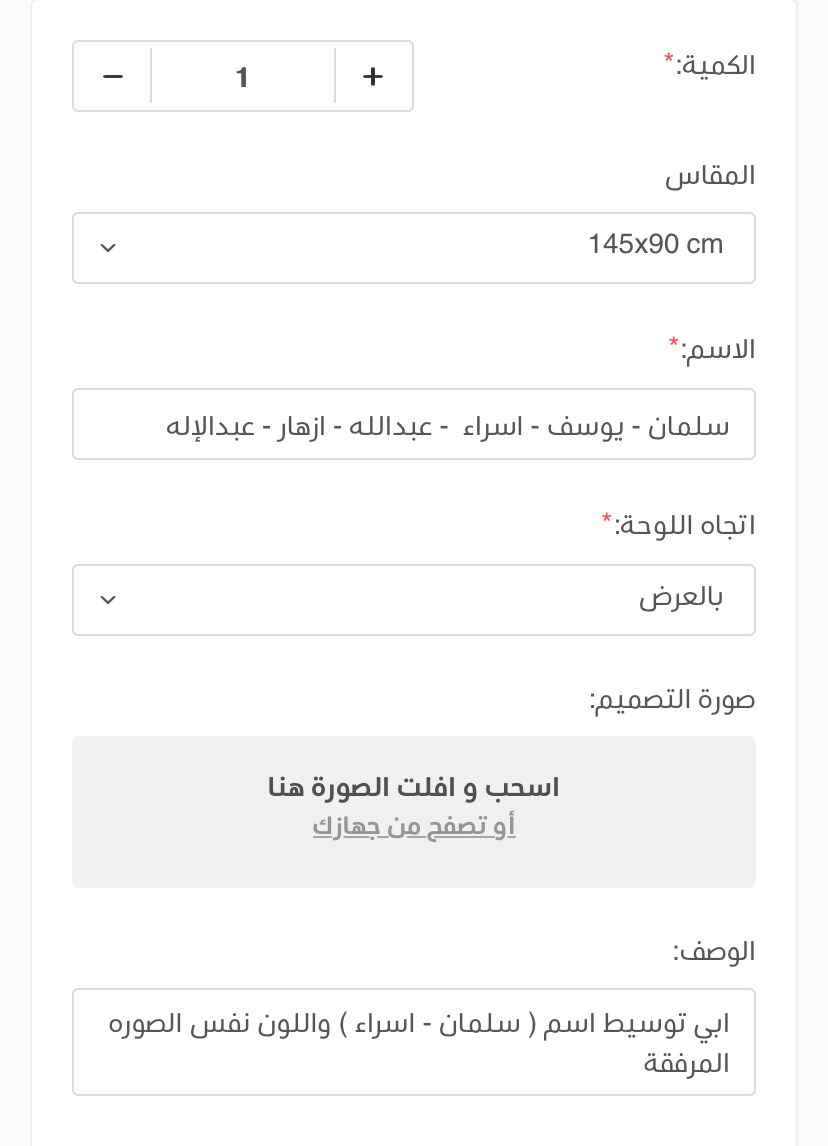828x1146 pixels.
Task: Click the صورة التصميم label
Action: (673, 700)
